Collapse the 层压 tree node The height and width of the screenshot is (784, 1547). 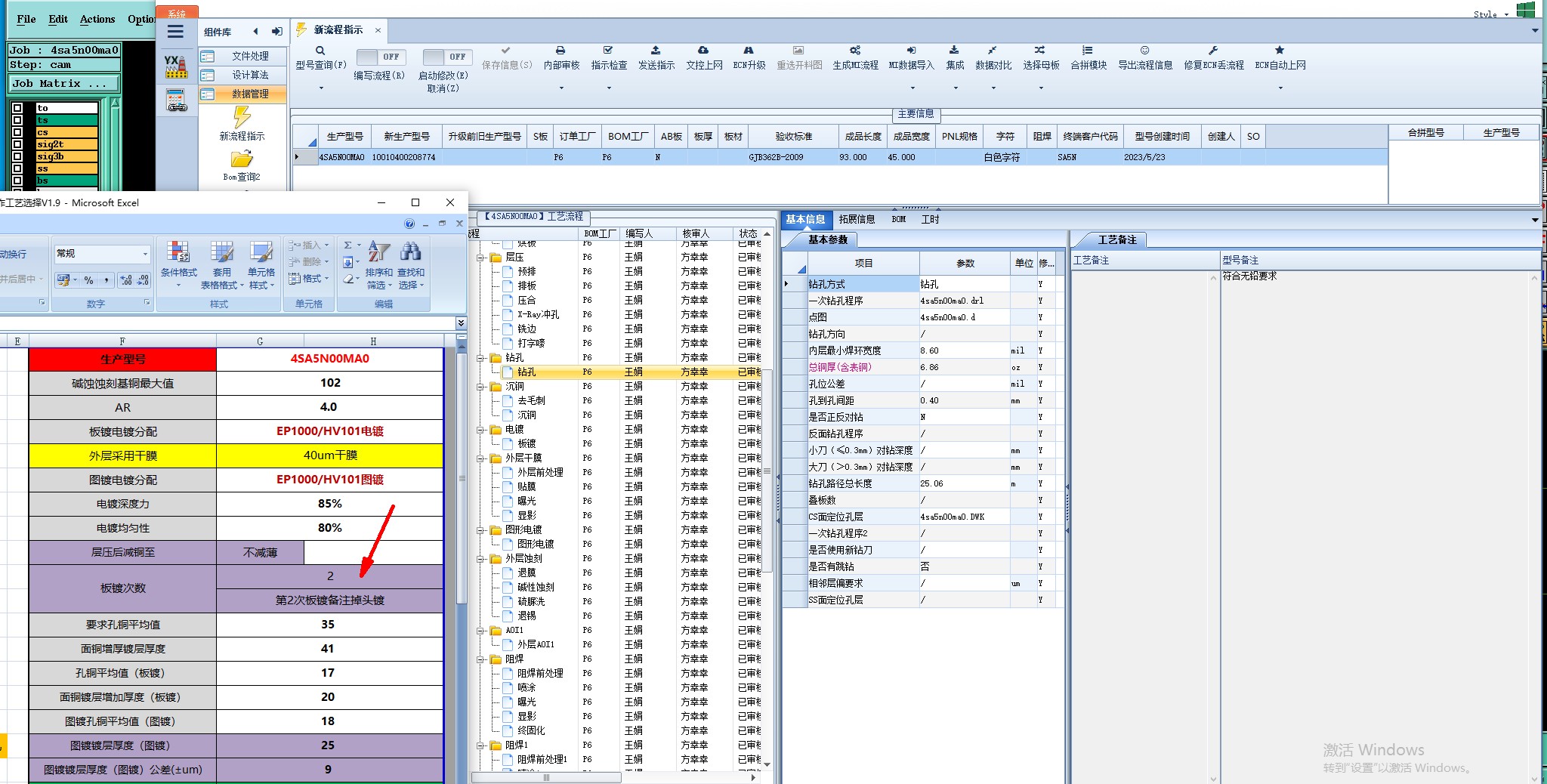[480, 258]
